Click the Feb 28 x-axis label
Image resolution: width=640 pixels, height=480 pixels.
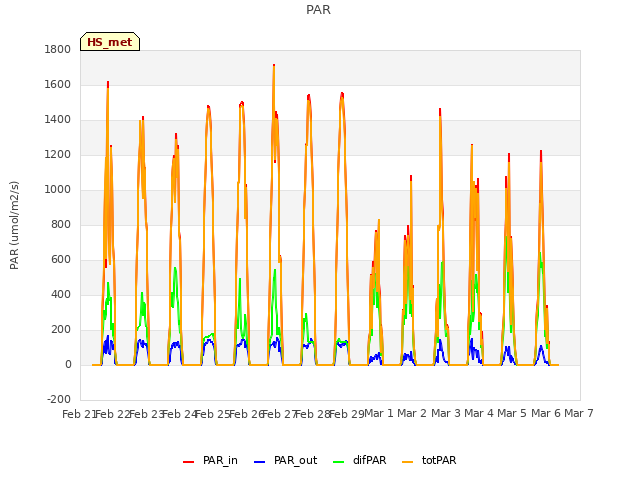tap(313, 414)
